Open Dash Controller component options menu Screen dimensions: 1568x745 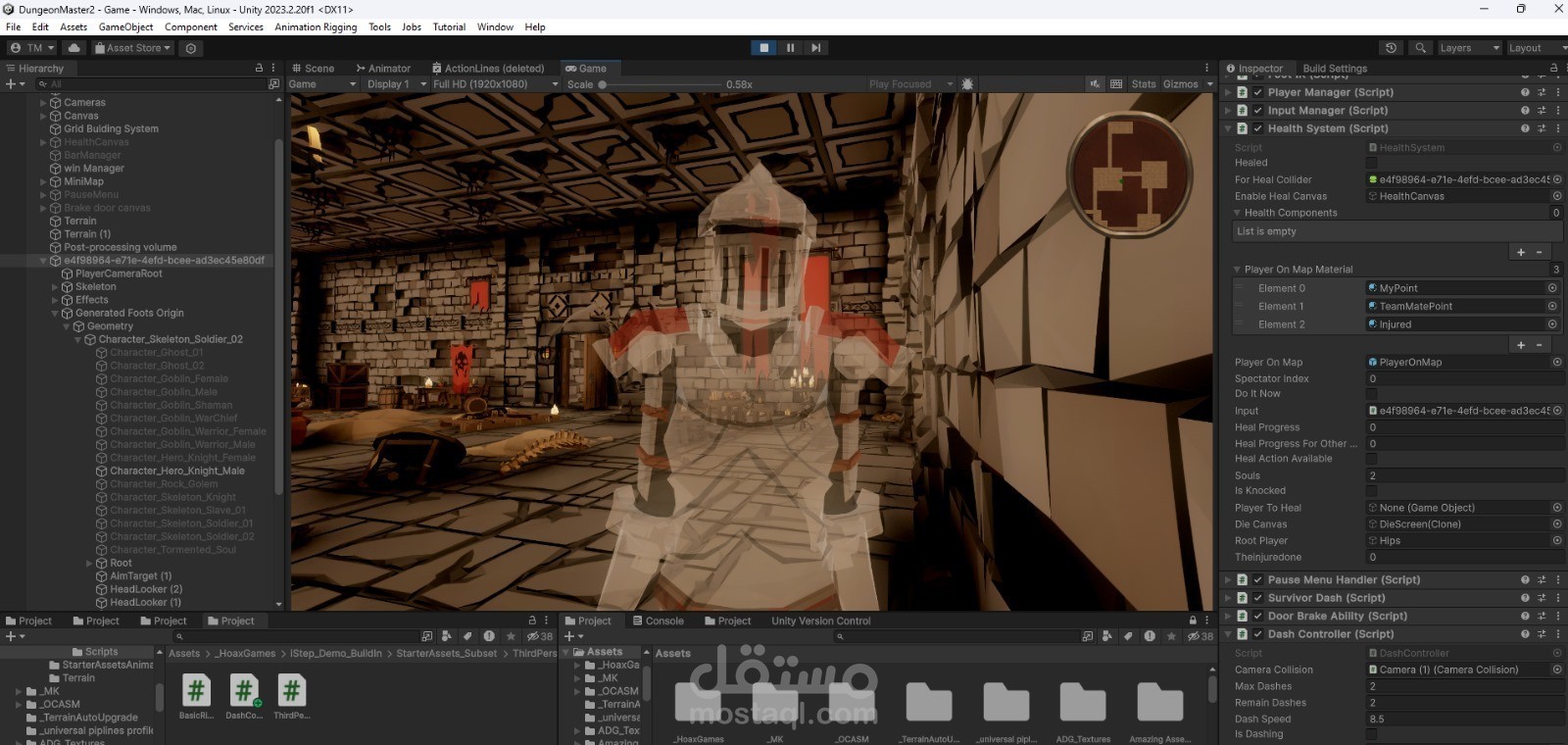(1558, 634)
